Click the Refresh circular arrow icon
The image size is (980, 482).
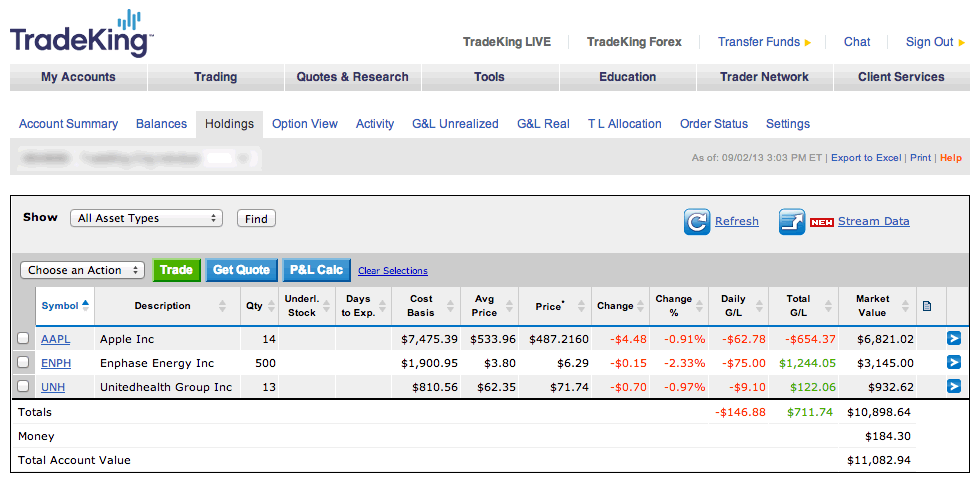pos(696,222)
